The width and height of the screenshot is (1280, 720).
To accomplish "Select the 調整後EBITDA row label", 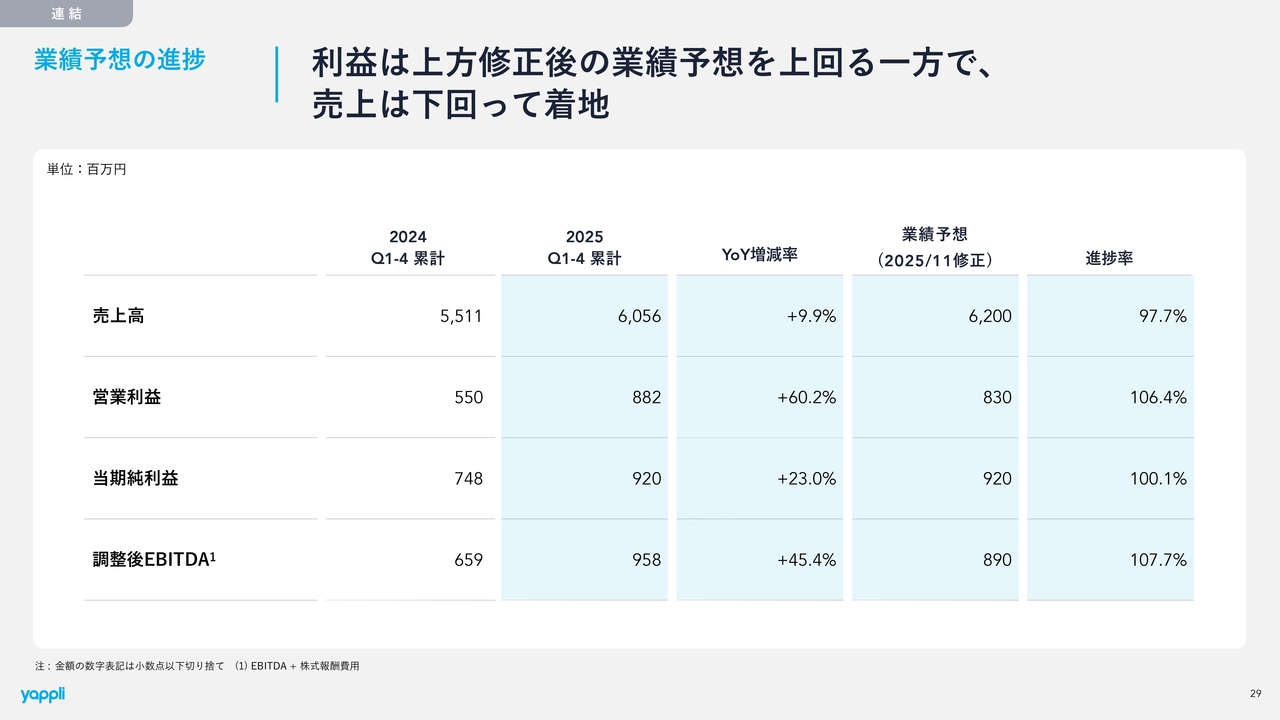I will (x=154, y=559).
